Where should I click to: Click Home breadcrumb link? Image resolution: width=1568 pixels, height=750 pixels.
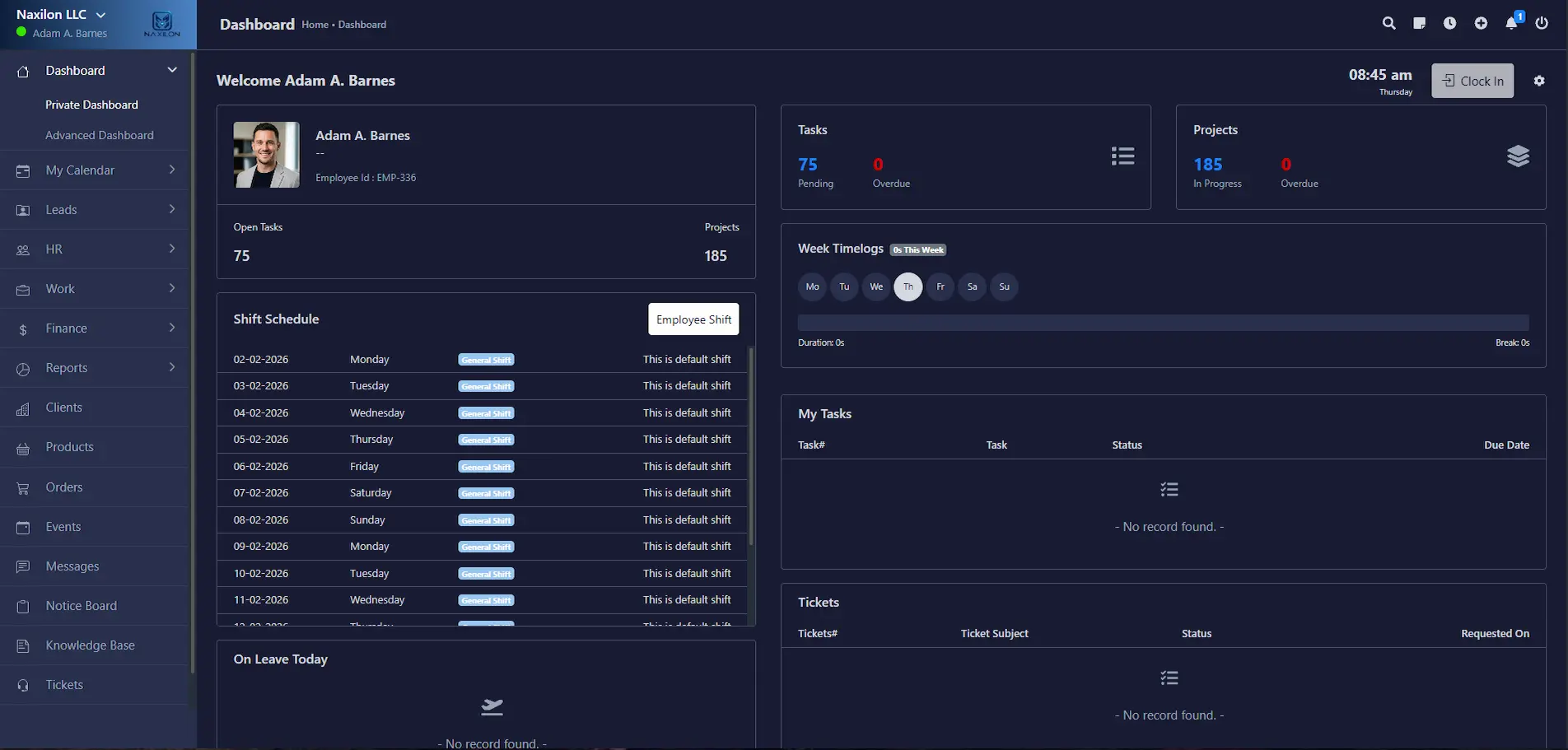315,25
